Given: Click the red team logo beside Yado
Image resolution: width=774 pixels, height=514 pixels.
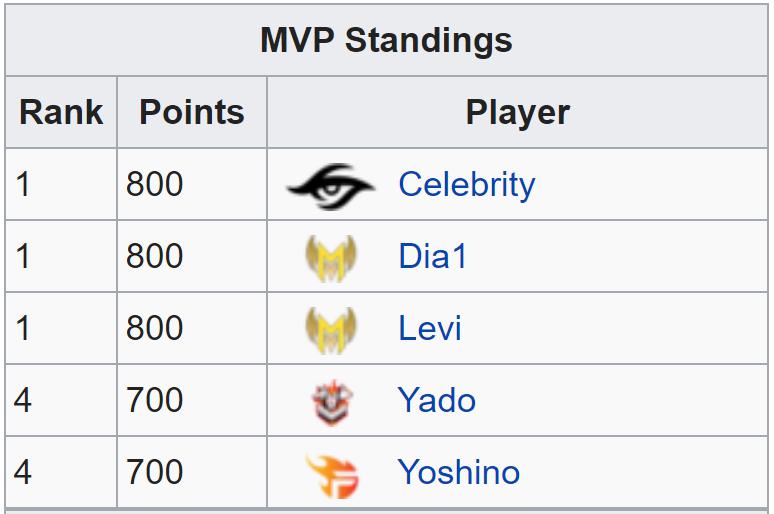Looking at the screenshot, I should point(332,402).
